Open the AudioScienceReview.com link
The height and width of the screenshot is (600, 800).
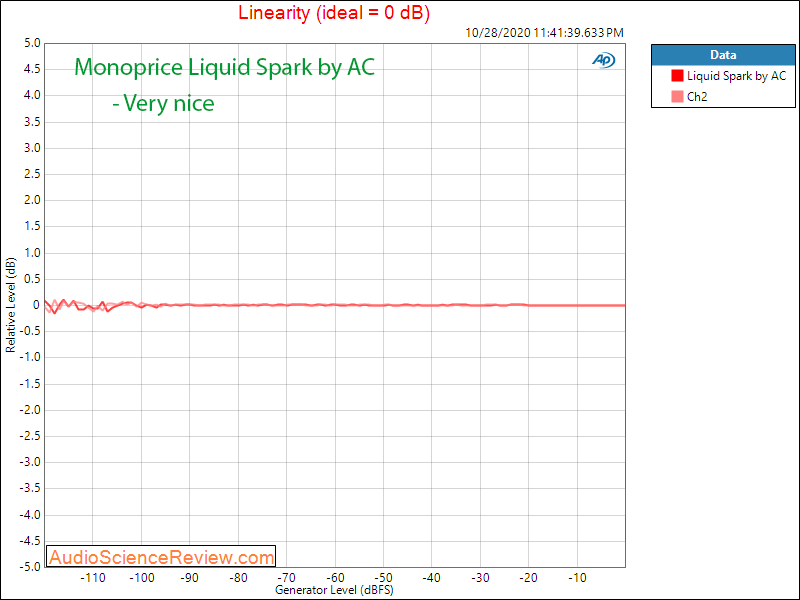pos(161,557)
